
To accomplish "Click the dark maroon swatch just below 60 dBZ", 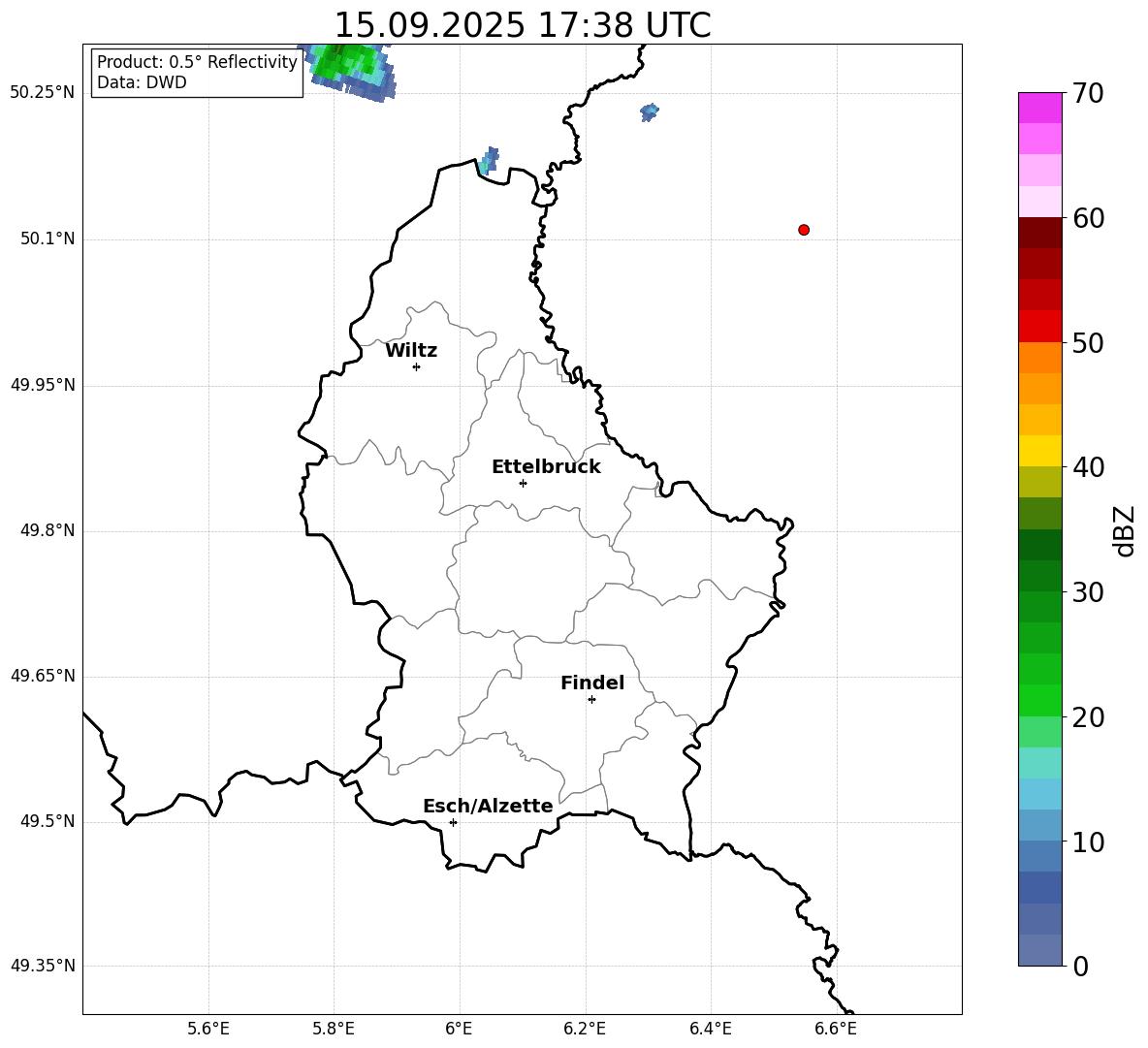I will click(x=1039, y=233).
